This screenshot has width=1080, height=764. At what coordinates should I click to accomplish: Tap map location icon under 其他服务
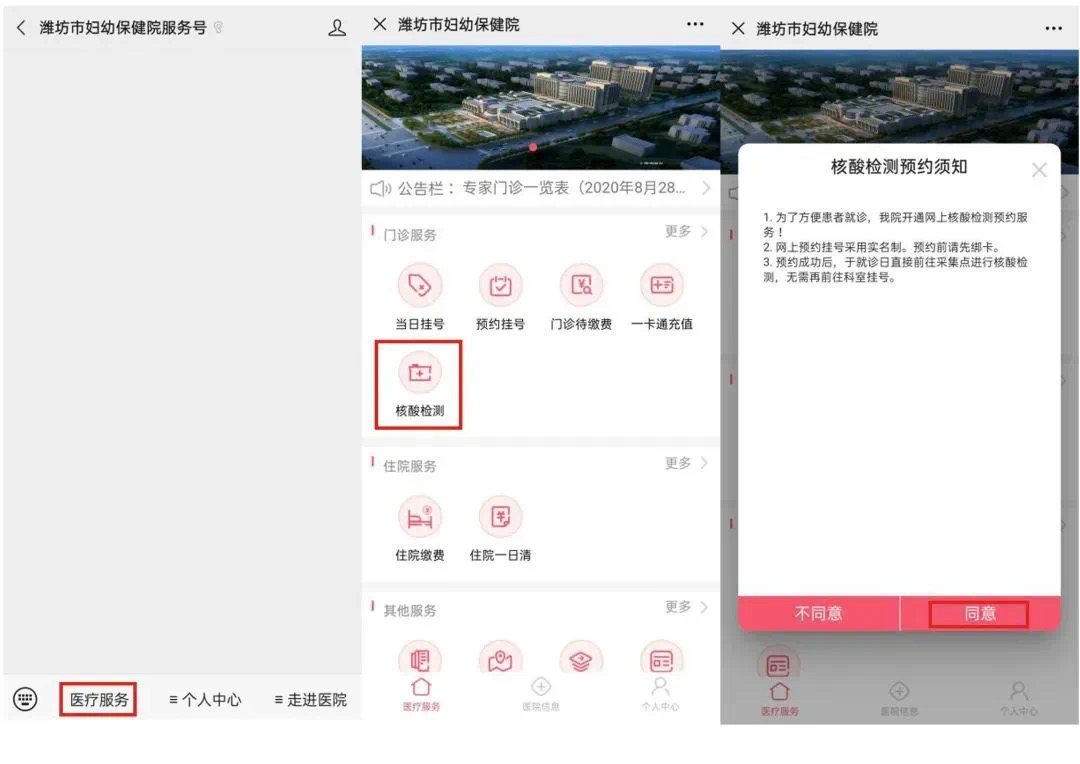[x=501, y=658]
